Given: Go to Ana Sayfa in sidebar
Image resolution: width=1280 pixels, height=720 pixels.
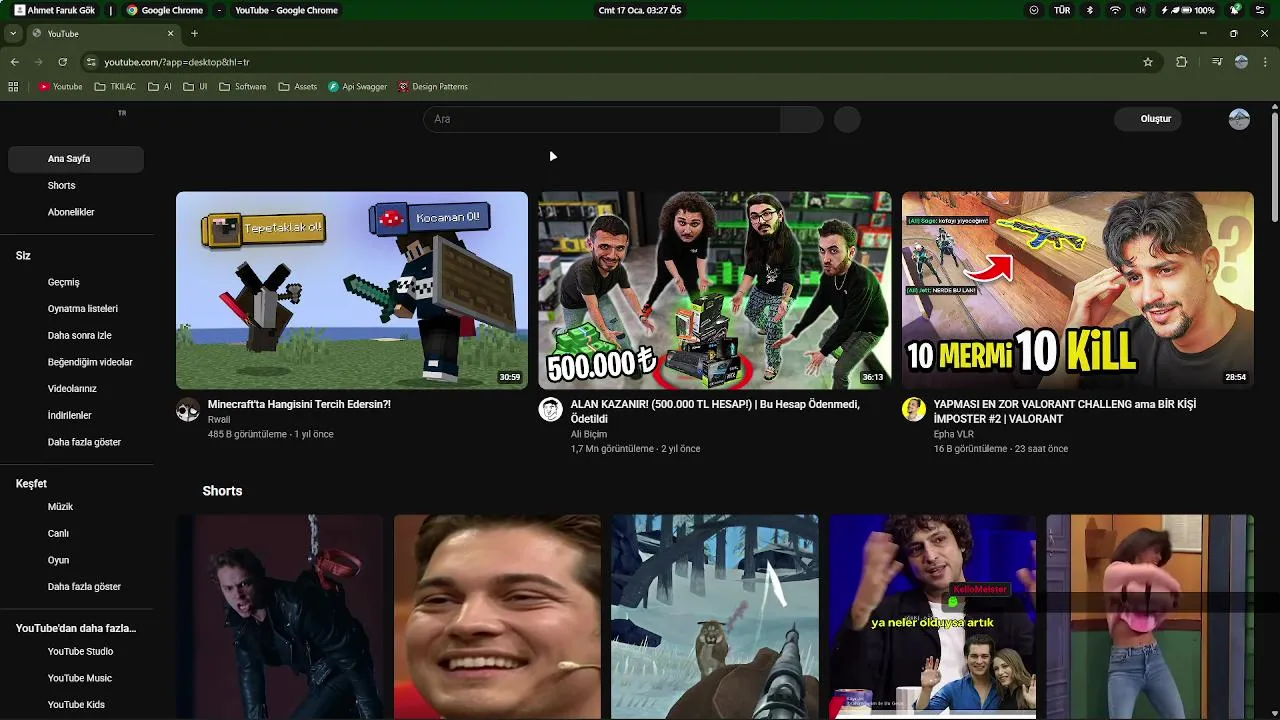Looking at the screenshot, I should (76, 159).
